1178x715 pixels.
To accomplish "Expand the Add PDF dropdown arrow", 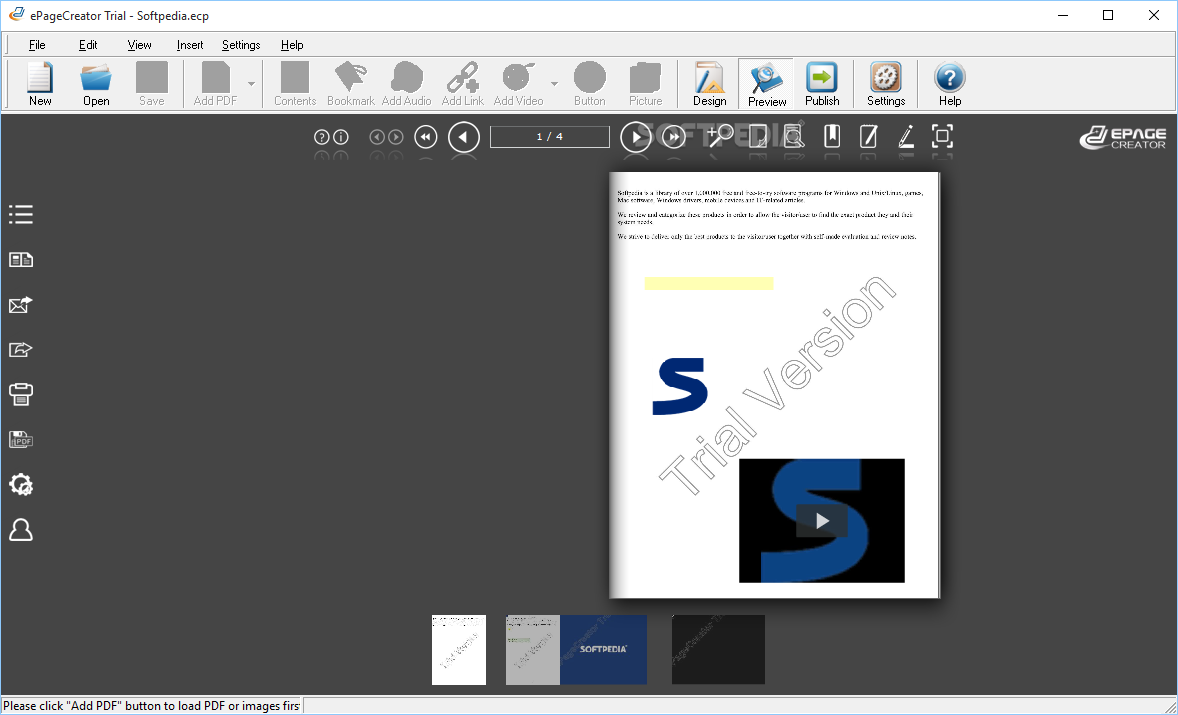I will 252,84.
